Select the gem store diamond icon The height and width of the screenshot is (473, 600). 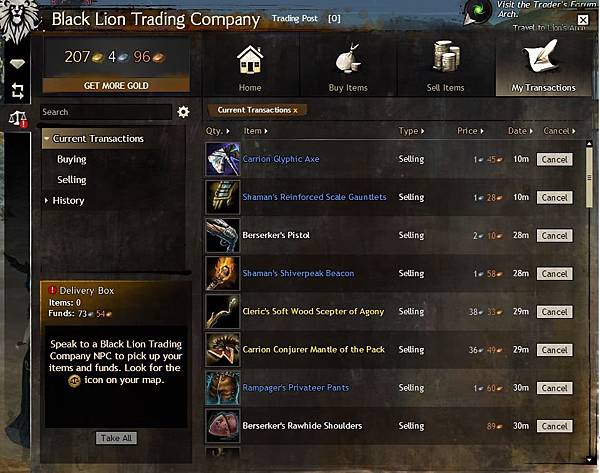coord(17,64)
